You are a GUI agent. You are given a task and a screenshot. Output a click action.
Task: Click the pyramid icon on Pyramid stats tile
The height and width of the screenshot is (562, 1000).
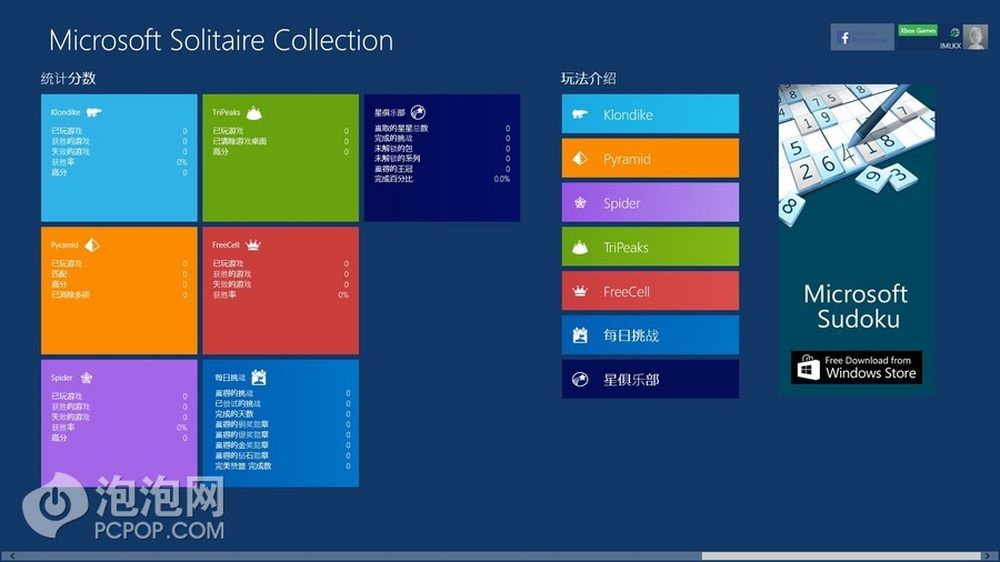click(92, 245)
